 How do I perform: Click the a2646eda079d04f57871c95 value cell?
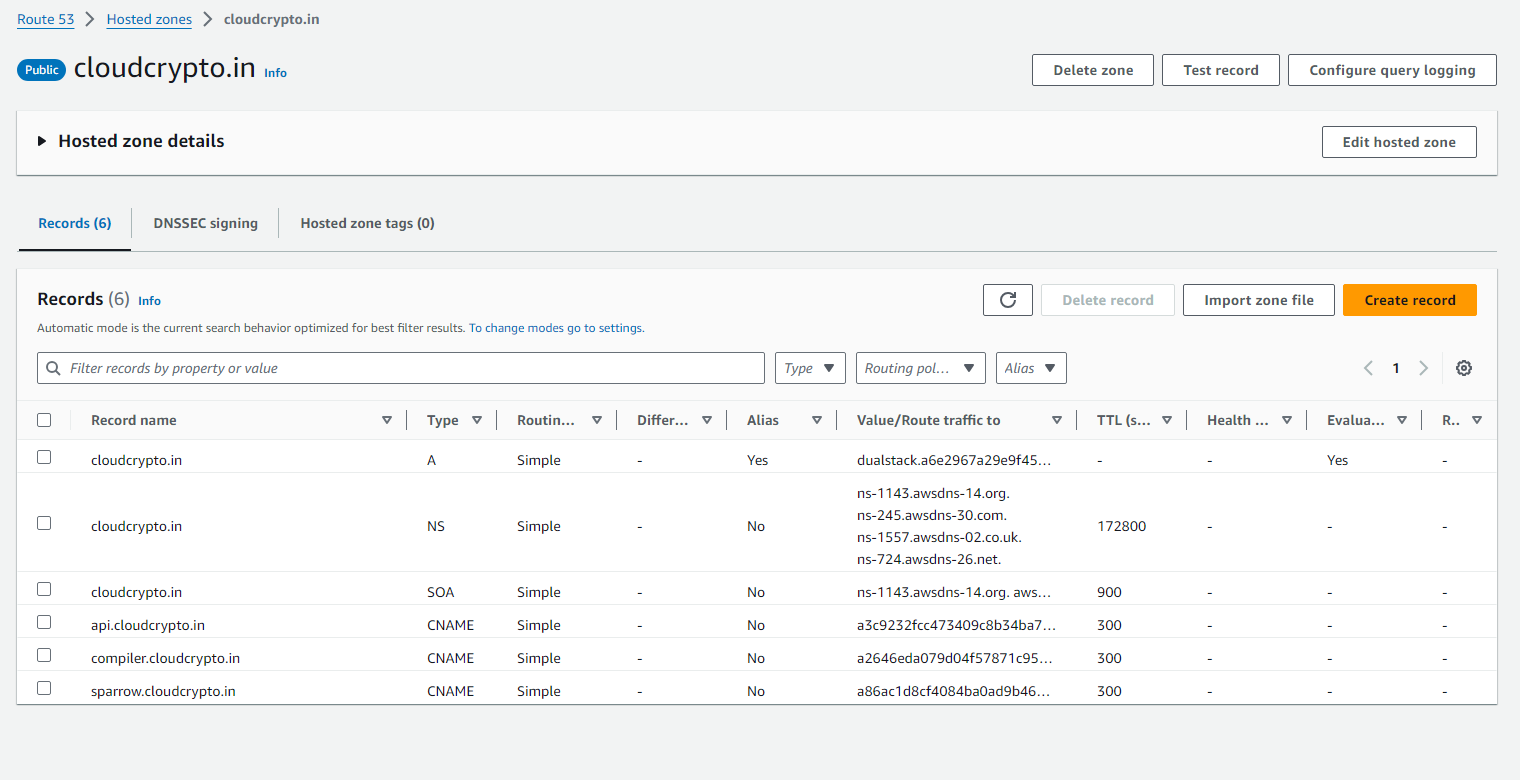point(955,658)
